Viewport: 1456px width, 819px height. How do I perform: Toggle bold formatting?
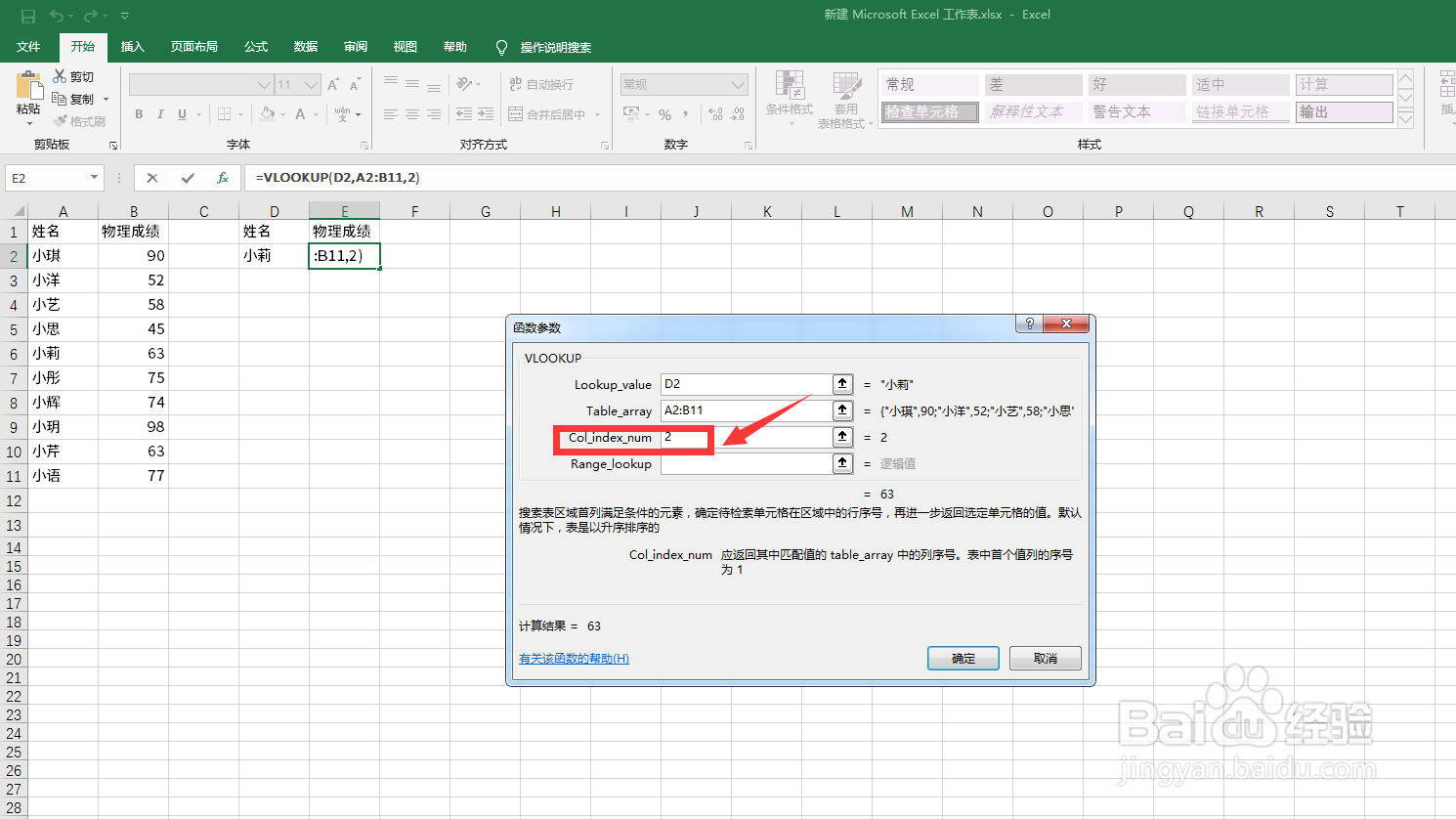(x=138, y=114)
